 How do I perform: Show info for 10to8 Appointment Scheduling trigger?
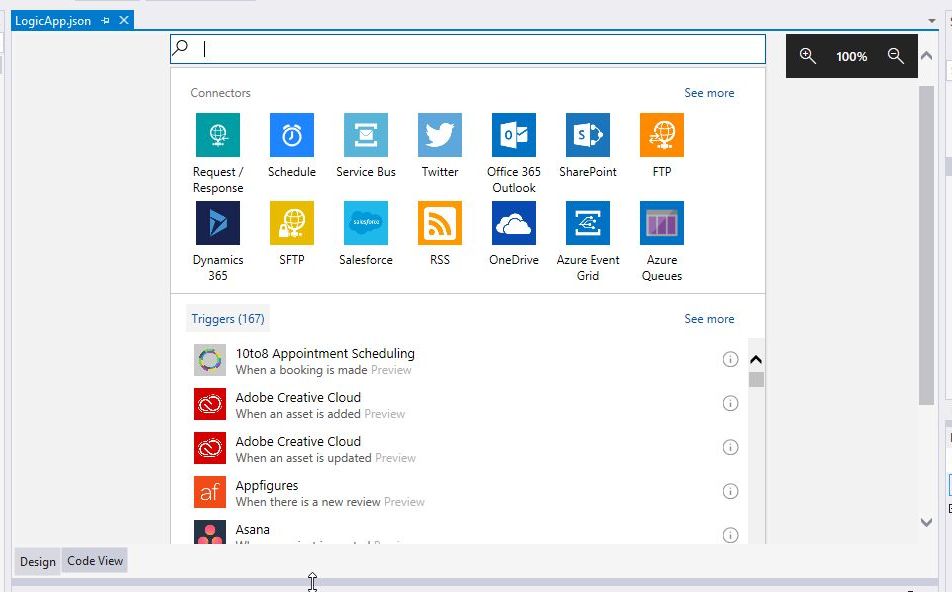click(x=730, y=360)
